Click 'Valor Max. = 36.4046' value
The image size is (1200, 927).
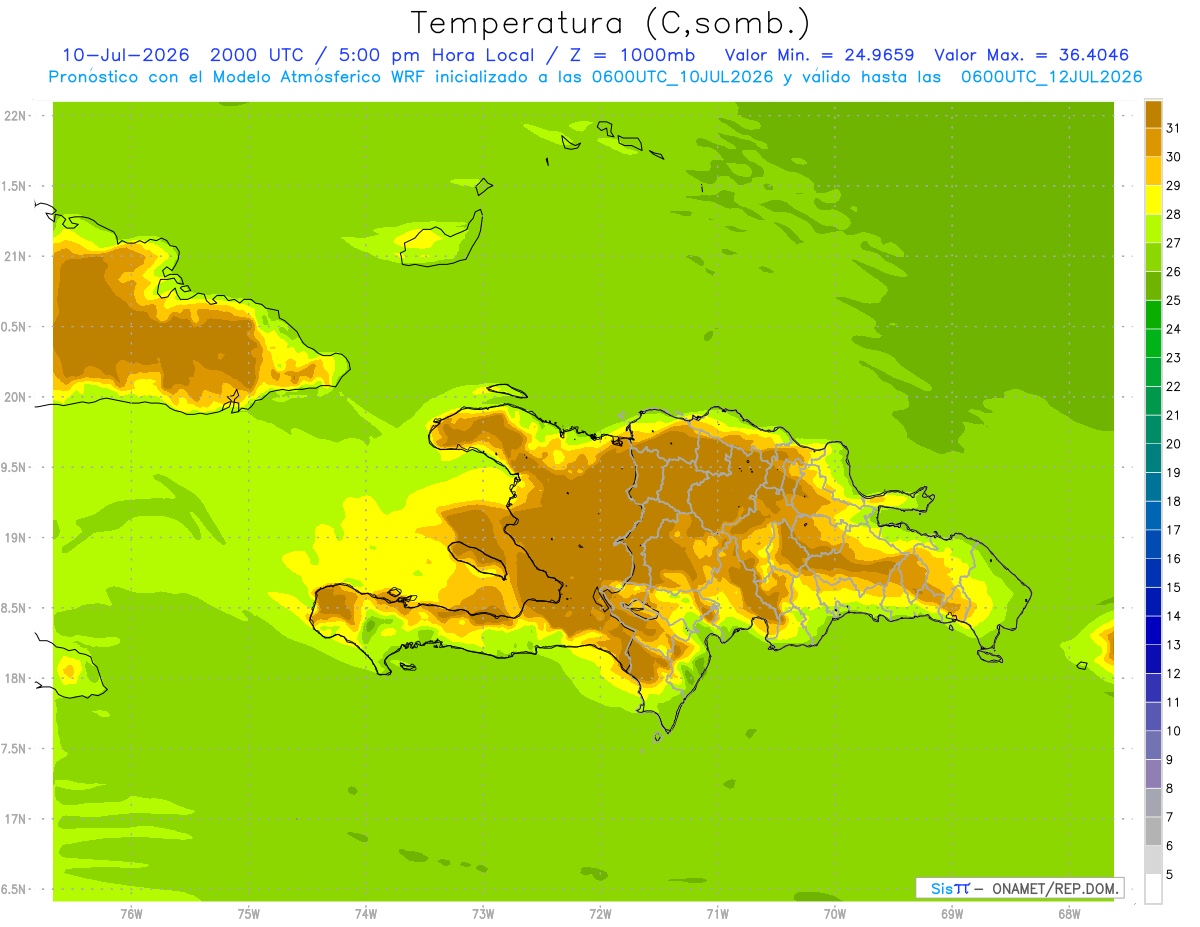tap(1033, 54)
